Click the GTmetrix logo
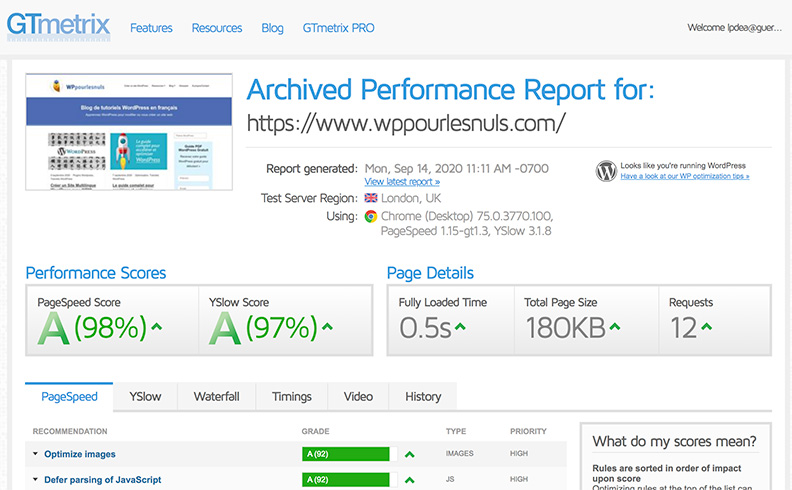Screen dimensions: 792x490 pyautogui.click(x=58, y=26)
